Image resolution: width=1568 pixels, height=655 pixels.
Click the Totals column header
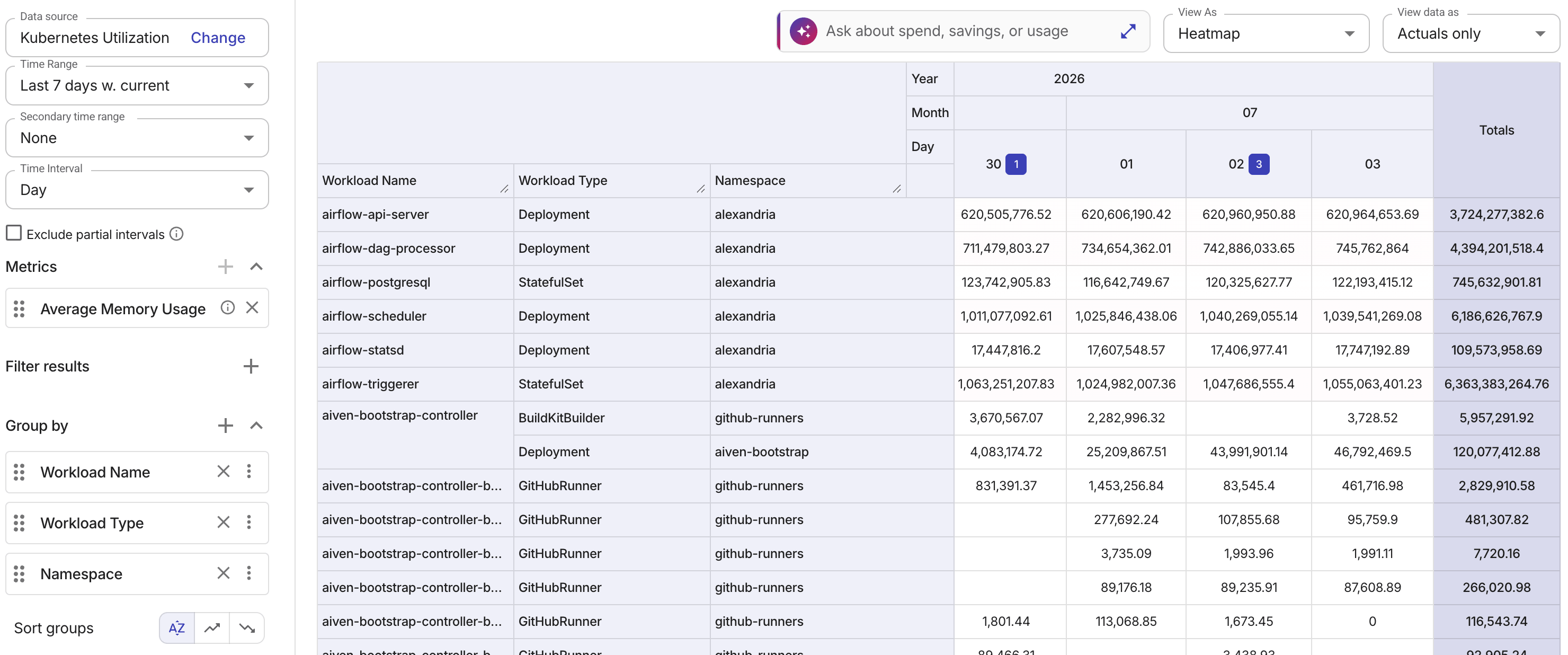[1496, 130]
